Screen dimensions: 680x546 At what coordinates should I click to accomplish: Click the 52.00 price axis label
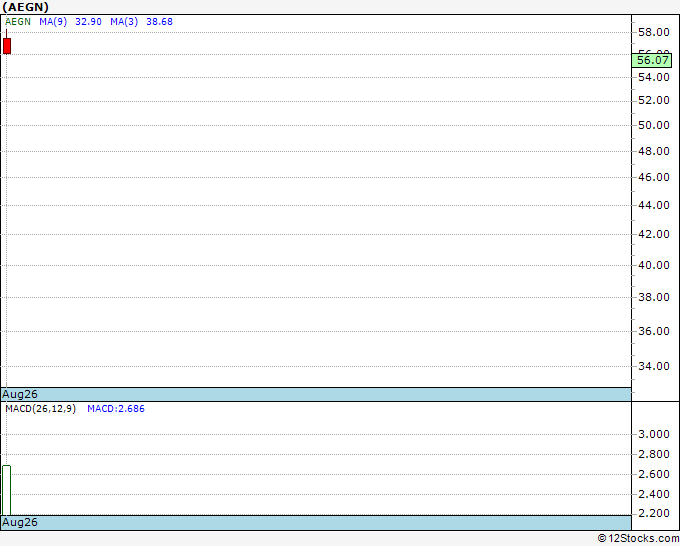coord(654,100)
